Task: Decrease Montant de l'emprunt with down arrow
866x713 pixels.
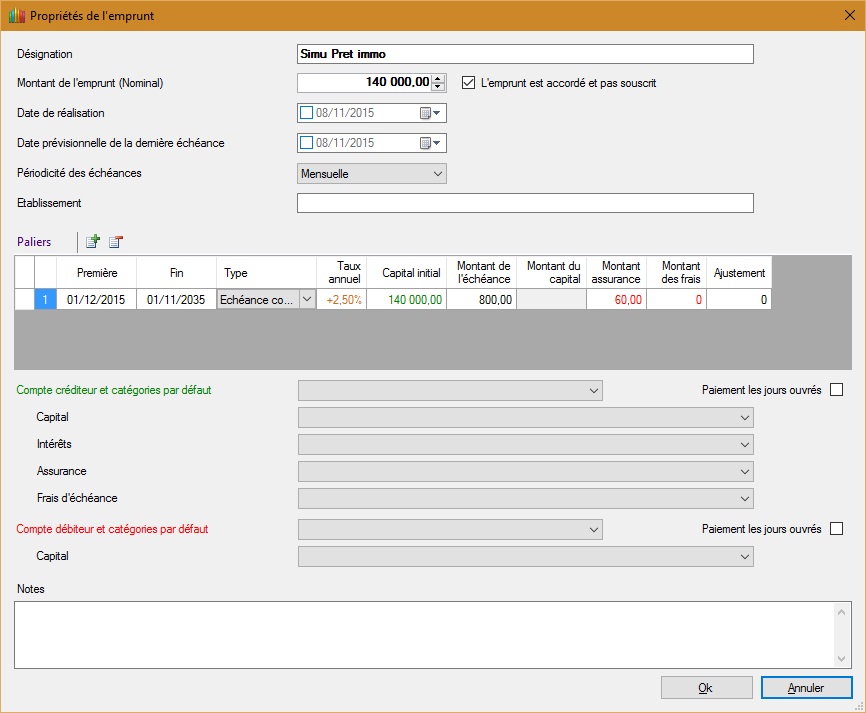Action: 437,87
